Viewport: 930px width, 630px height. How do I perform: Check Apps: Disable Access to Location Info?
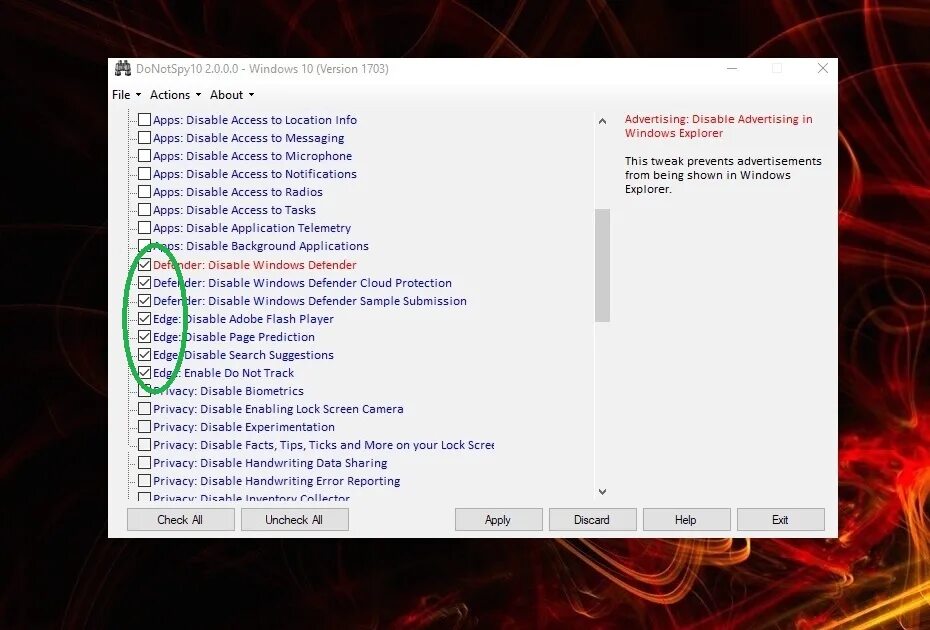click(x=145, y=120)
